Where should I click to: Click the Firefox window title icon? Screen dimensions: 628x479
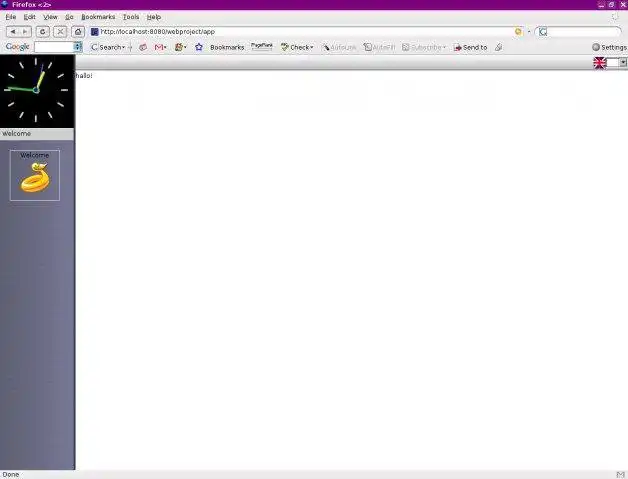[5, 4]
